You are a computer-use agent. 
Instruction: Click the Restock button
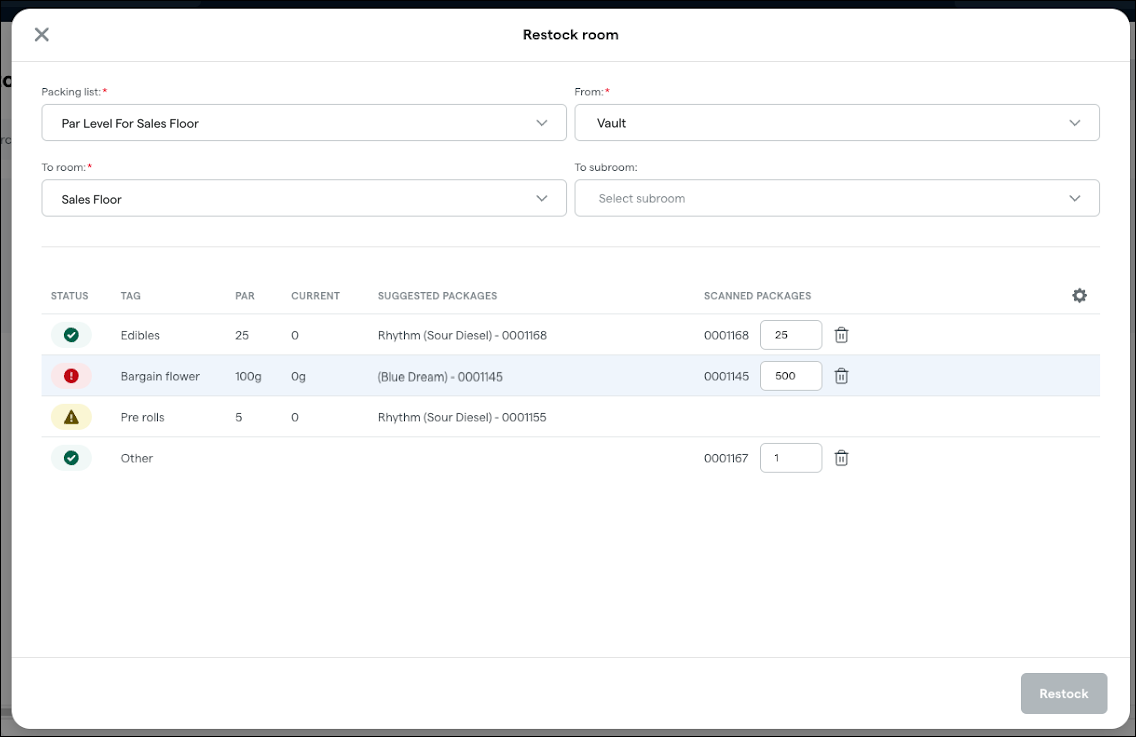[x=1064, y=693]
